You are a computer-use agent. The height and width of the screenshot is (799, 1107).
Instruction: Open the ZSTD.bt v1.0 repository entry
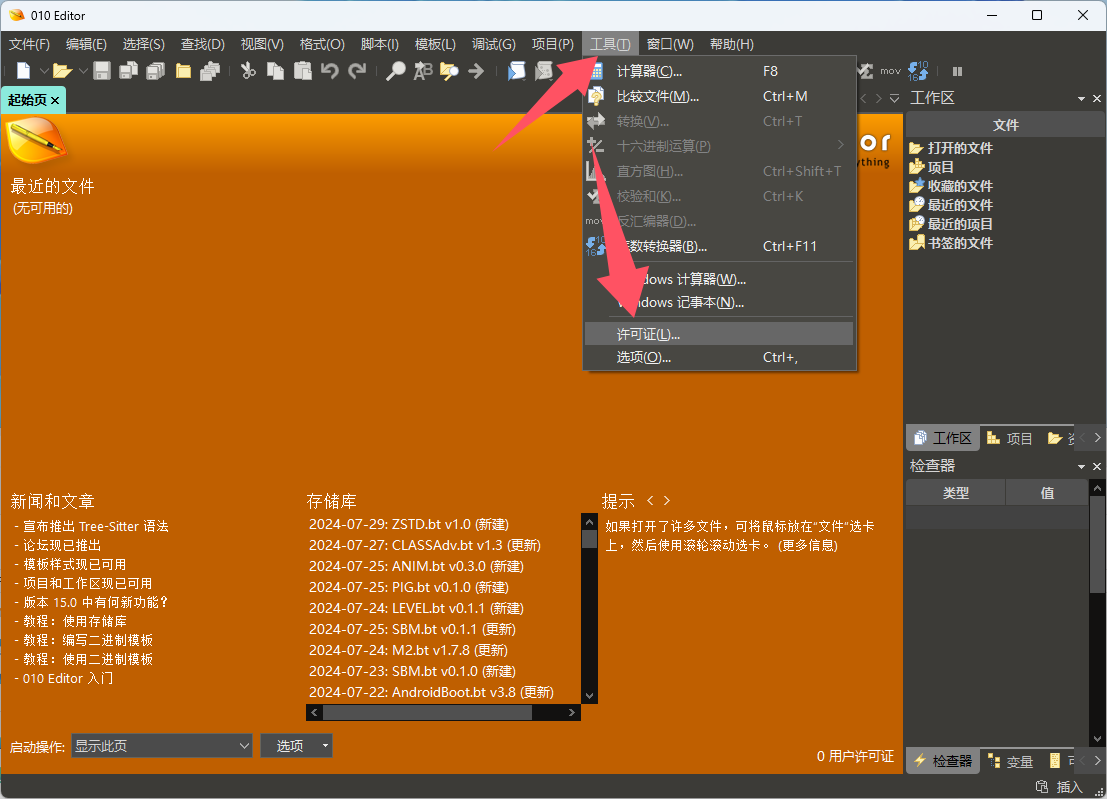click(409, 524)
